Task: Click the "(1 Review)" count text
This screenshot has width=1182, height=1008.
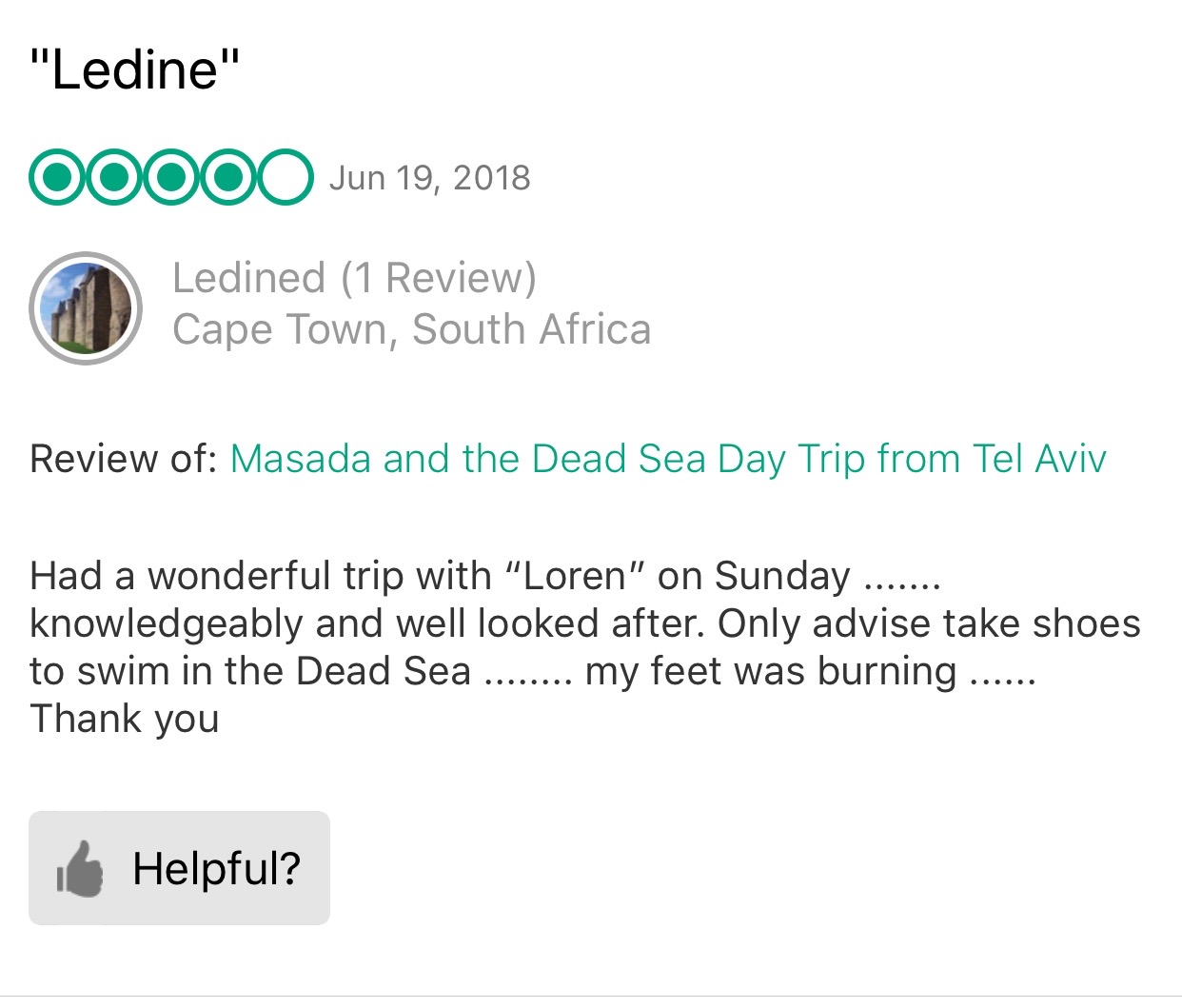Action: point(438,278)
